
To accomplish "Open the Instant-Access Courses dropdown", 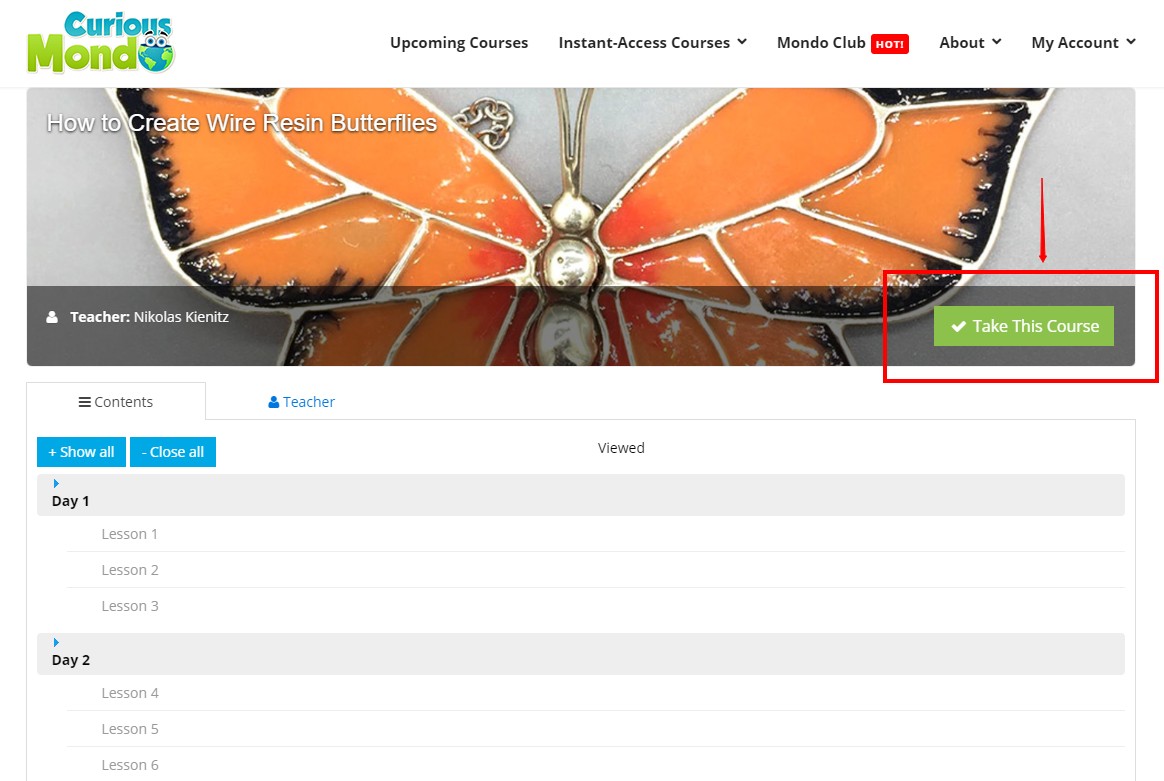I will pyautogui.click(x=653, y=42).
